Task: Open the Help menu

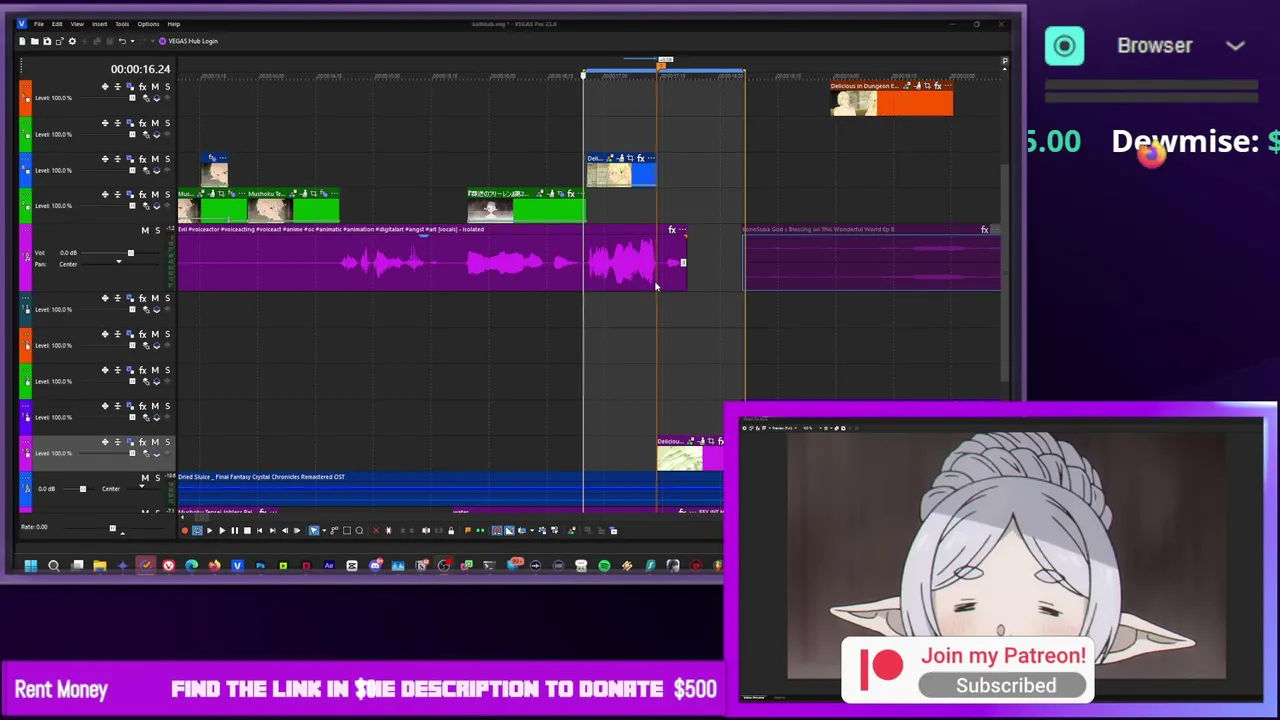Action: point(173,24)
